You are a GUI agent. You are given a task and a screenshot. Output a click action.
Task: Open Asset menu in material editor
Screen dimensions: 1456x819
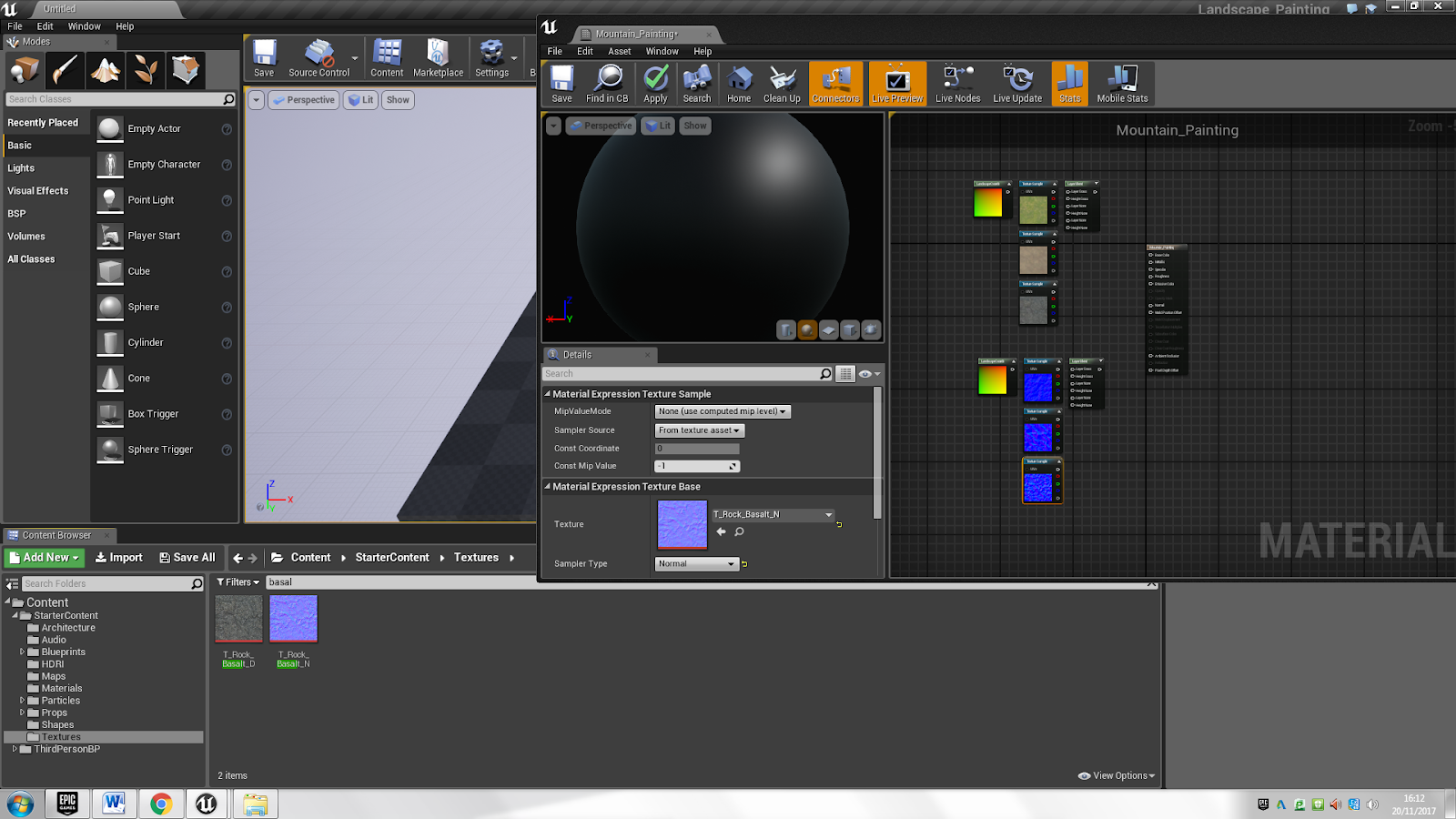[x=619, y=51]
